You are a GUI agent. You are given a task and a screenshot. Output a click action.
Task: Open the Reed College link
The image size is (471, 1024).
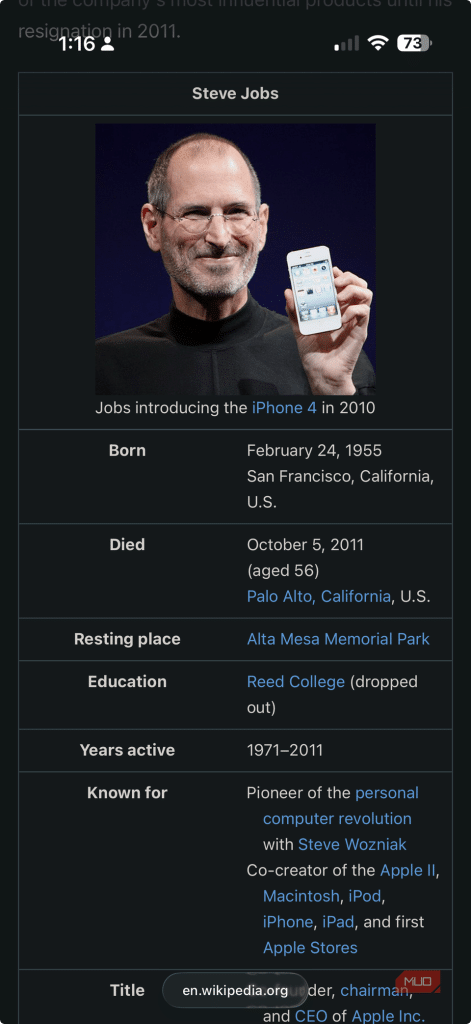coord(296,682)
